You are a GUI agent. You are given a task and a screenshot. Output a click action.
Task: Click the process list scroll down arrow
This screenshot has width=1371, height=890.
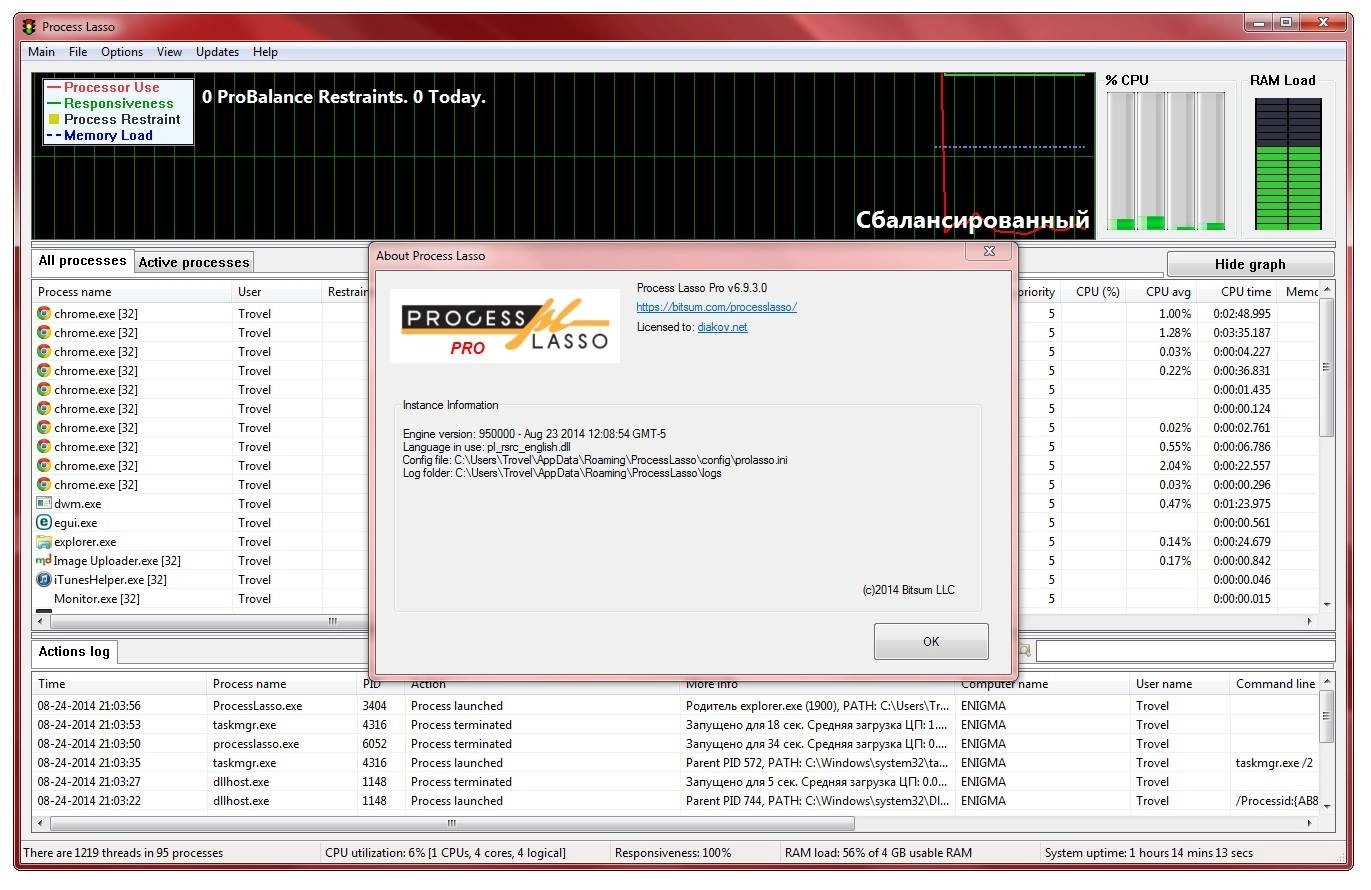[x=1327, y=604]
